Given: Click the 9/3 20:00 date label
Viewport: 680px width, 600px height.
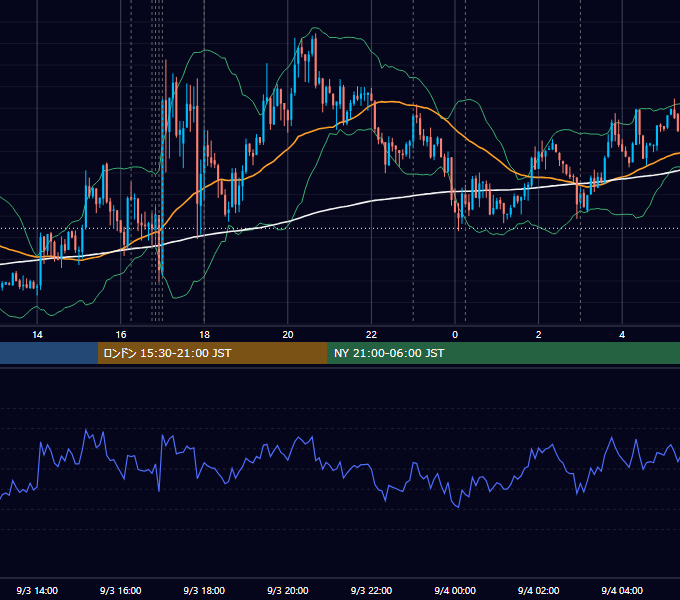Looking at the screenshot, I should (x=288, y=590).
